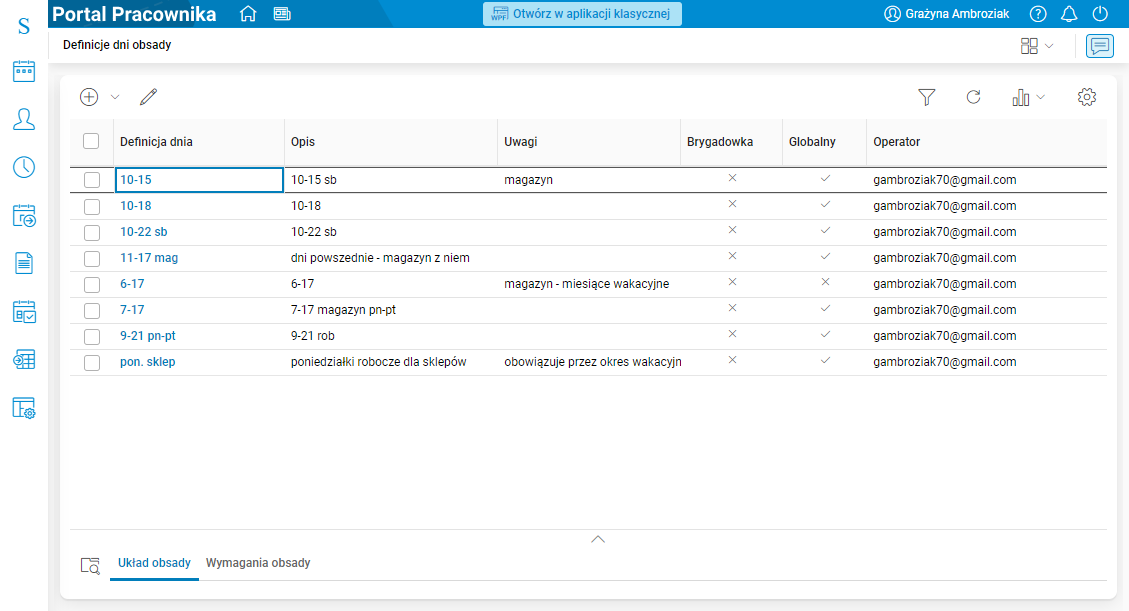This screenshot has height=611, width=1129.
Task: Switch to Układ obsady tab
Action: (154, 563)
